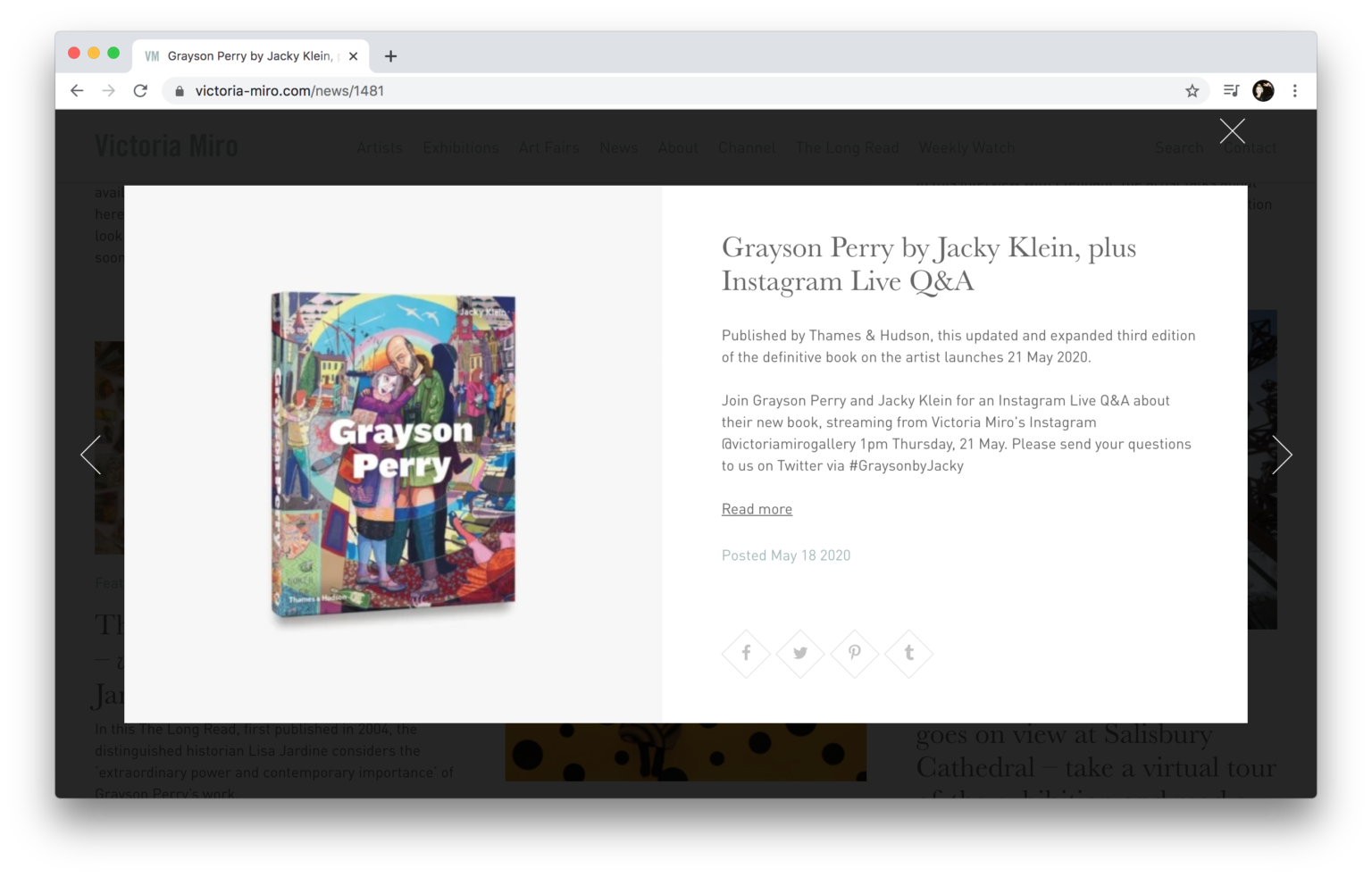Open the media control playlist icon

pyautogui.click(x=1231, y=90)
